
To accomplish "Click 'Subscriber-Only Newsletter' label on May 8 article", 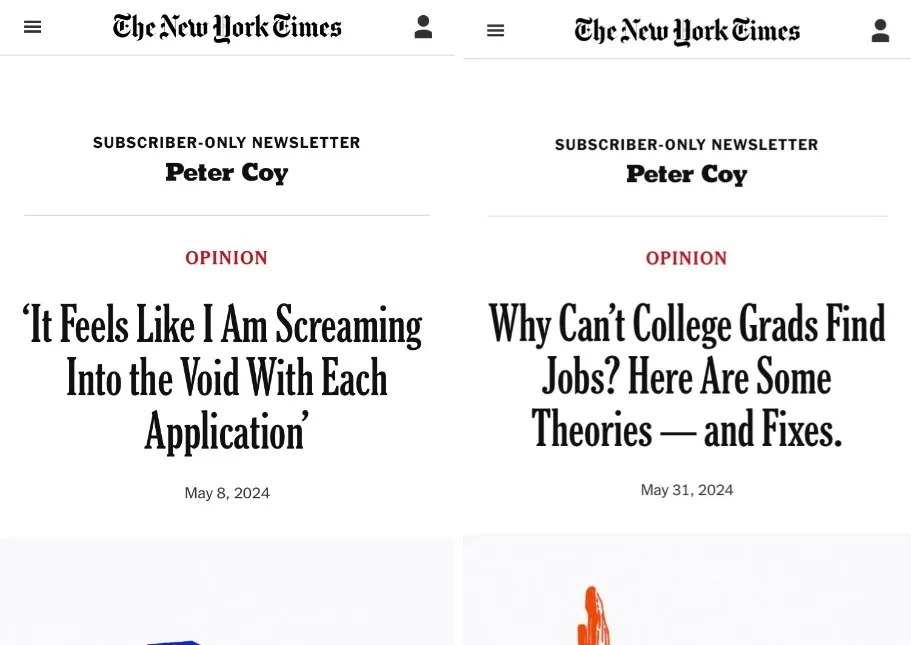I will (x=227, y=143).
